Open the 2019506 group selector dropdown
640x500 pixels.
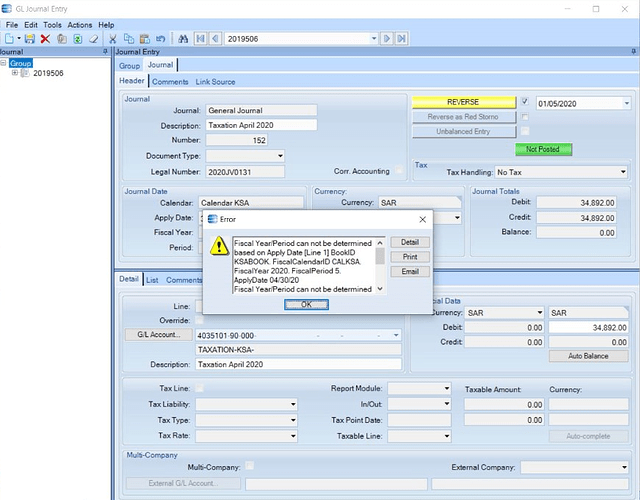coord(374,39)
